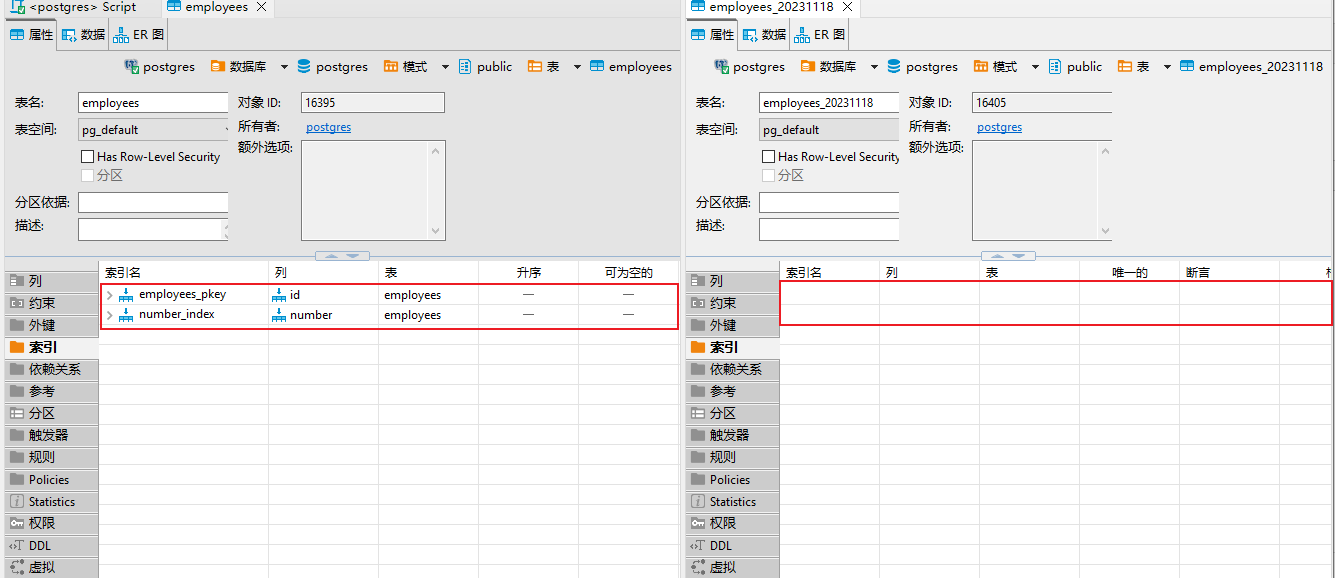Select number_index index icon
Viewport: 1335px width, 578px height.
coord(126,315)
